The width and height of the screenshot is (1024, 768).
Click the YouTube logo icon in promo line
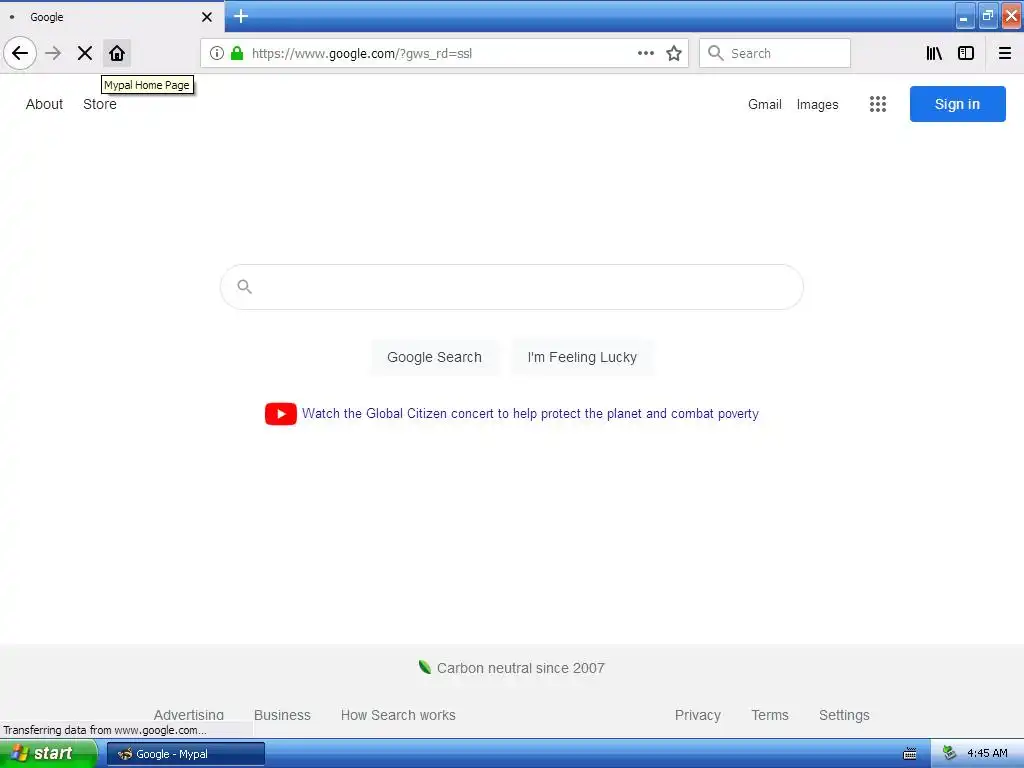281,413
